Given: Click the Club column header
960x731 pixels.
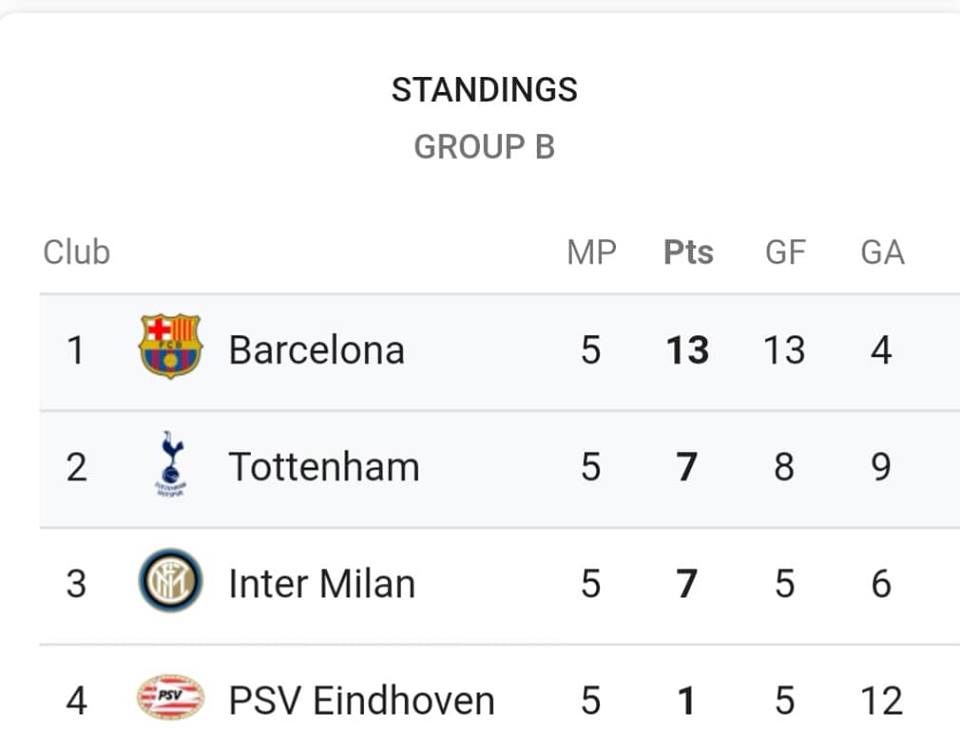Looking at the screenshot, I should [77, 252].
